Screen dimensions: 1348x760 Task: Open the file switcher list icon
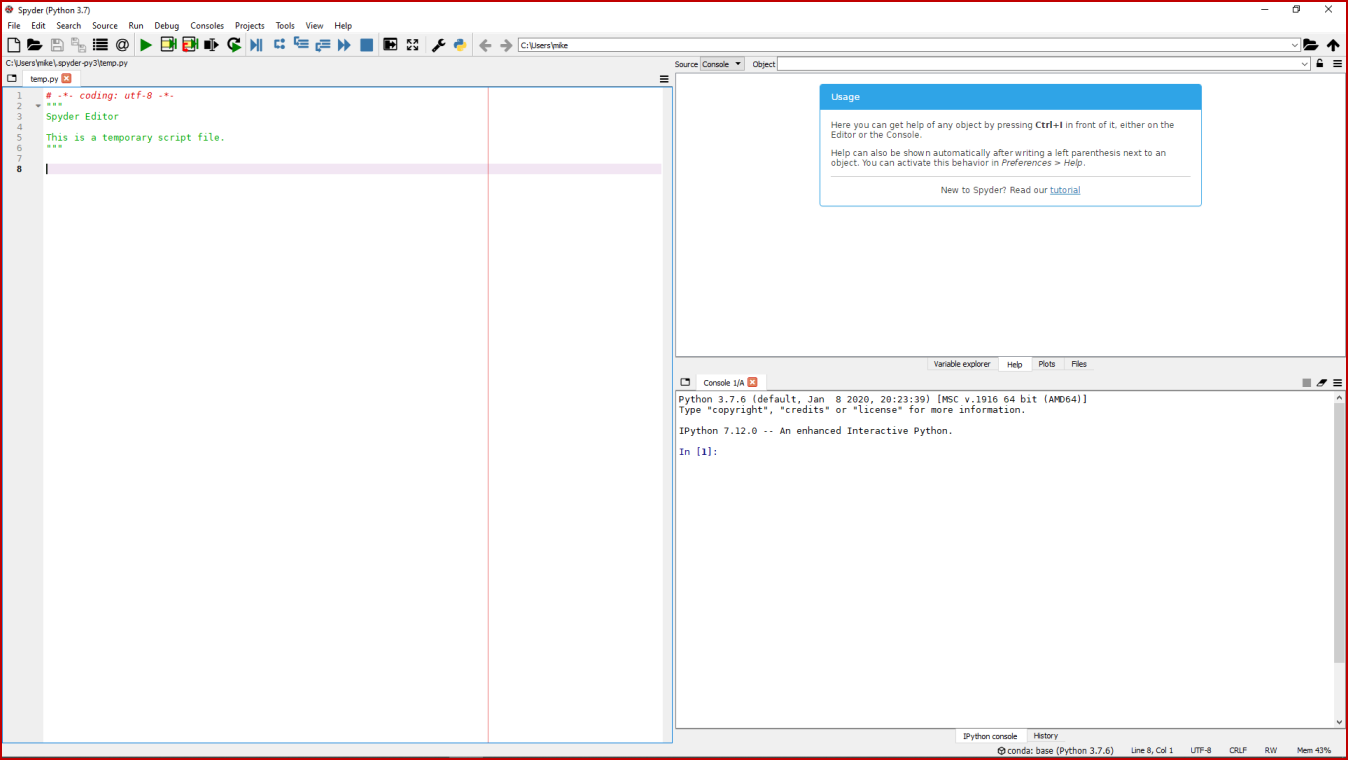[100, 45]
